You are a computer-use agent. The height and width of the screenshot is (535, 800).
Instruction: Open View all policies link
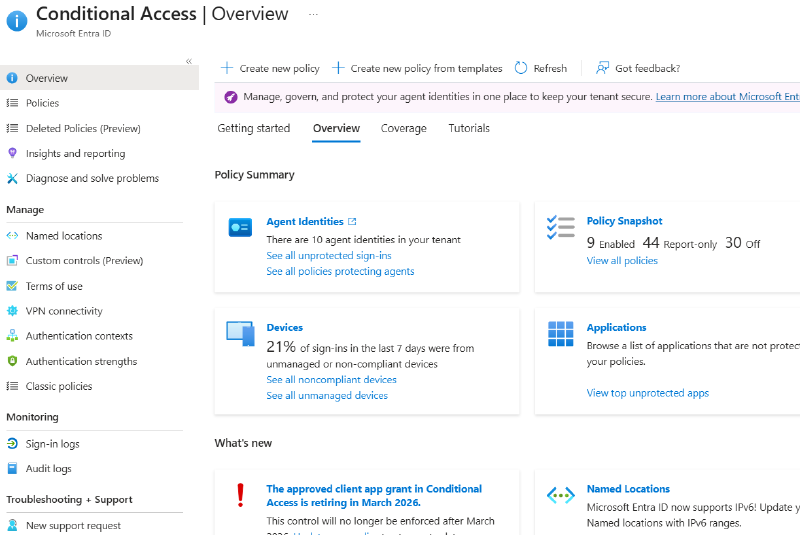click(622, 261)
